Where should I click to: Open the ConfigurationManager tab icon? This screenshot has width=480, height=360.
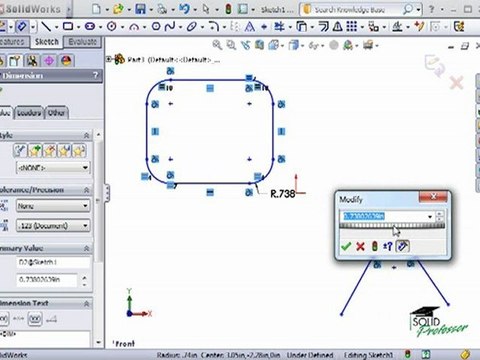click(x=32, y=61)
